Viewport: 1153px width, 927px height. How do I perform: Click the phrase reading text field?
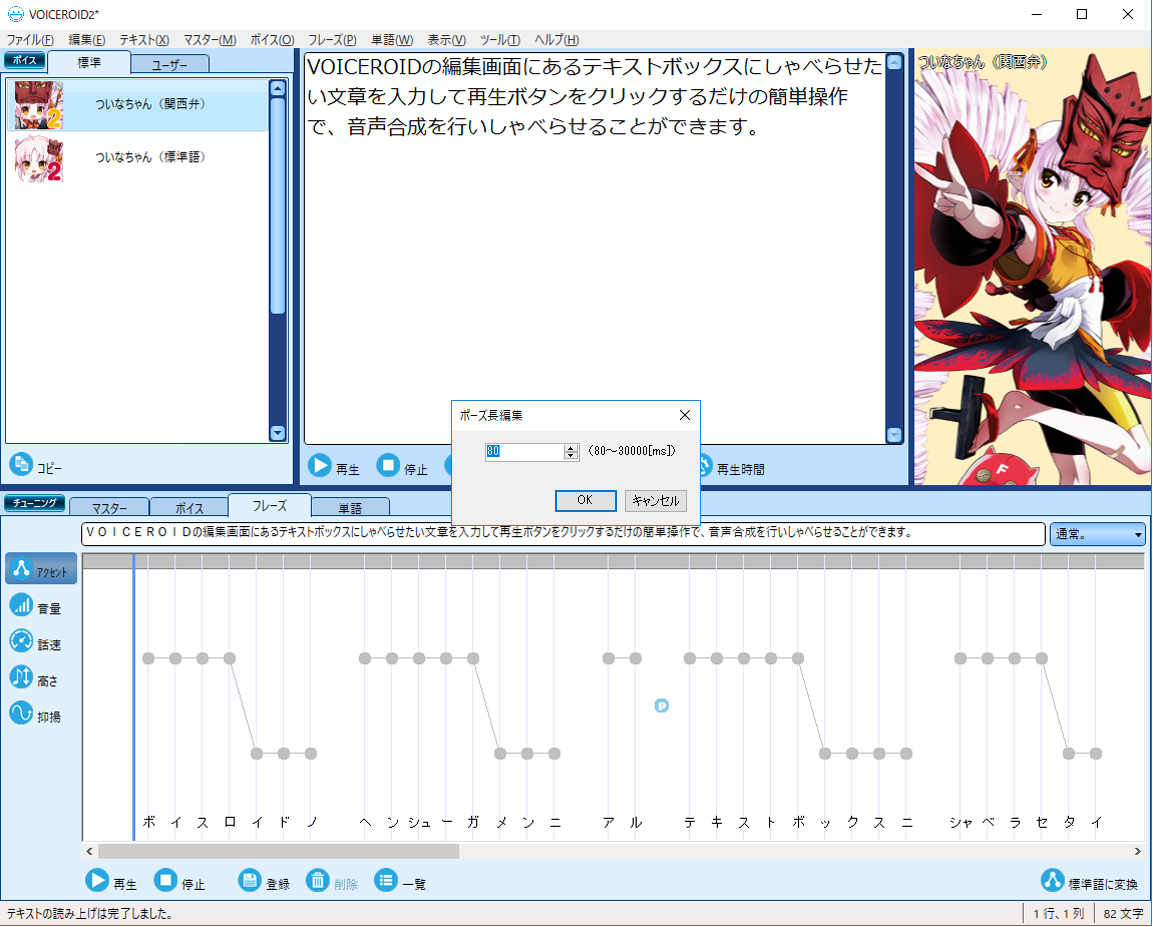coord(563,533)
